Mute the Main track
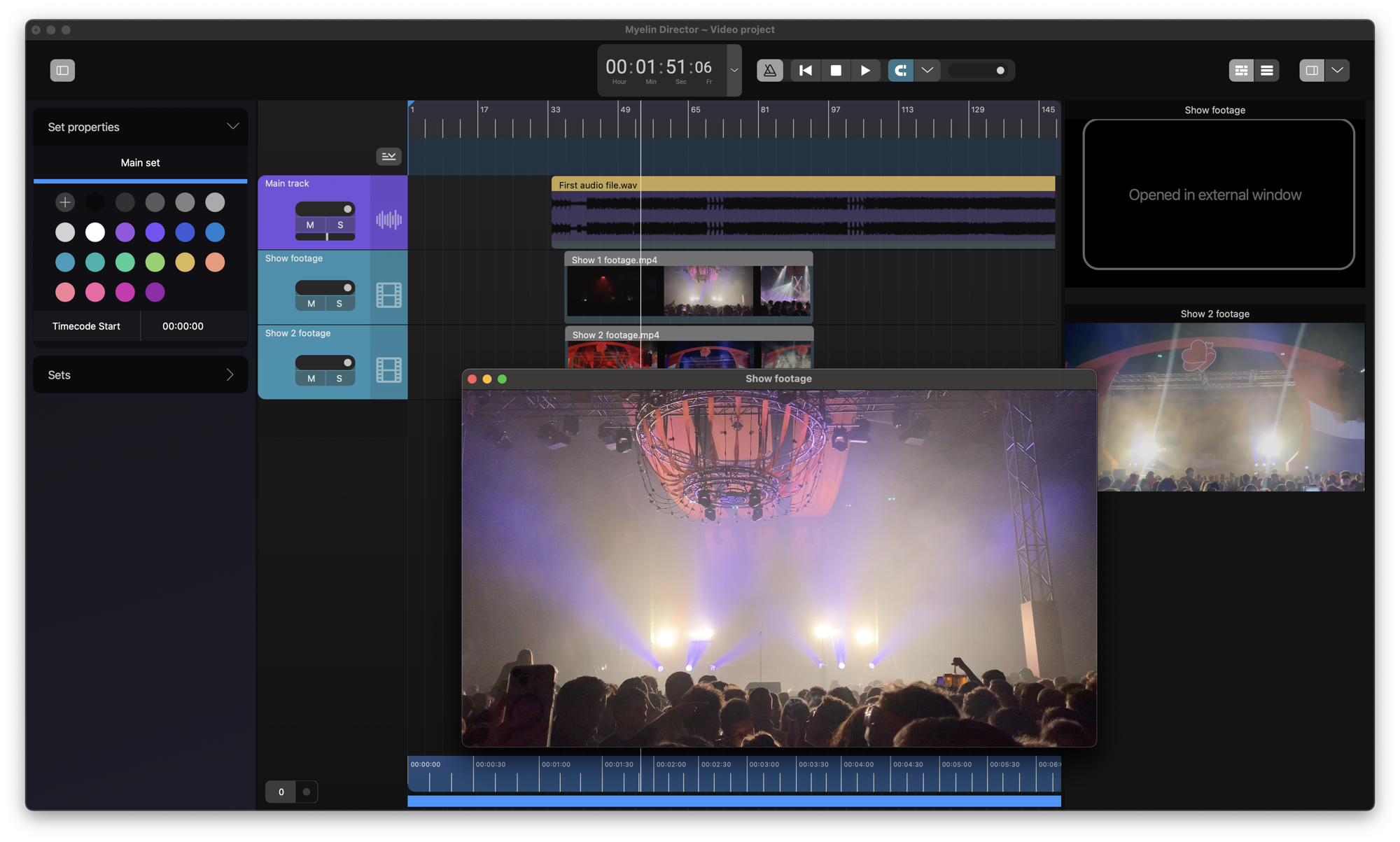The image size is (1400, 842). (310, 225)
